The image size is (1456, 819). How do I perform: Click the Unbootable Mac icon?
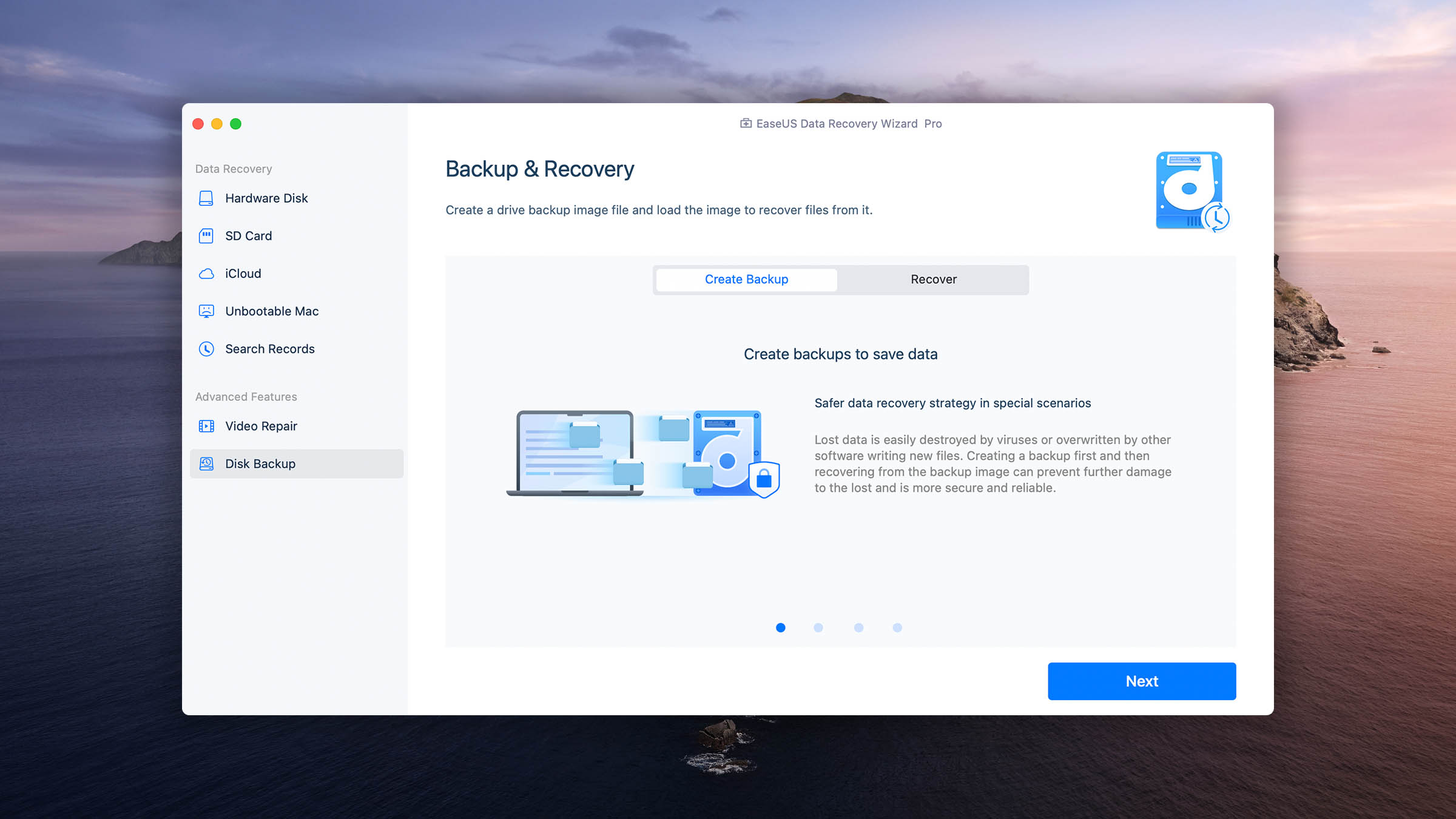206,310
